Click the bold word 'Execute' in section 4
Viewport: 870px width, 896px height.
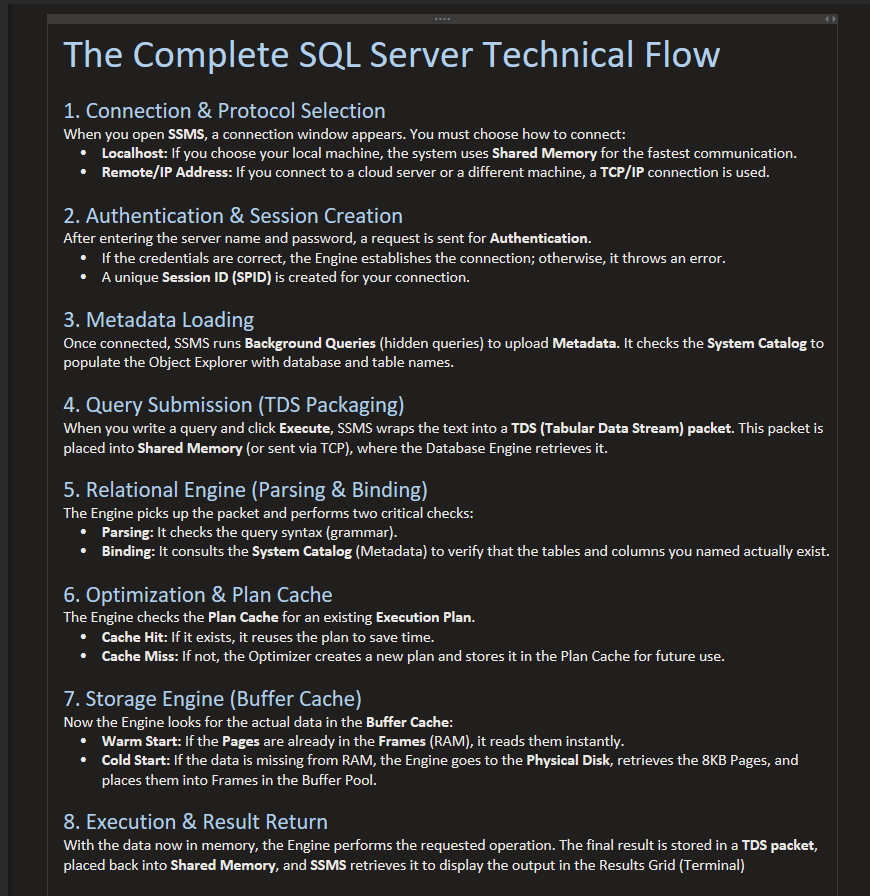click(304, 429)
